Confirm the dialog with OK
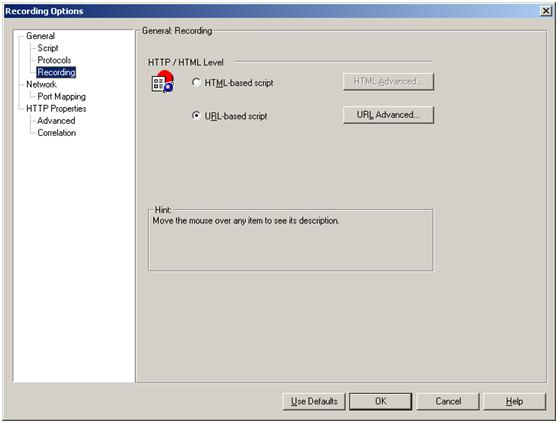 pyautogui.click(x=380, y=401)
